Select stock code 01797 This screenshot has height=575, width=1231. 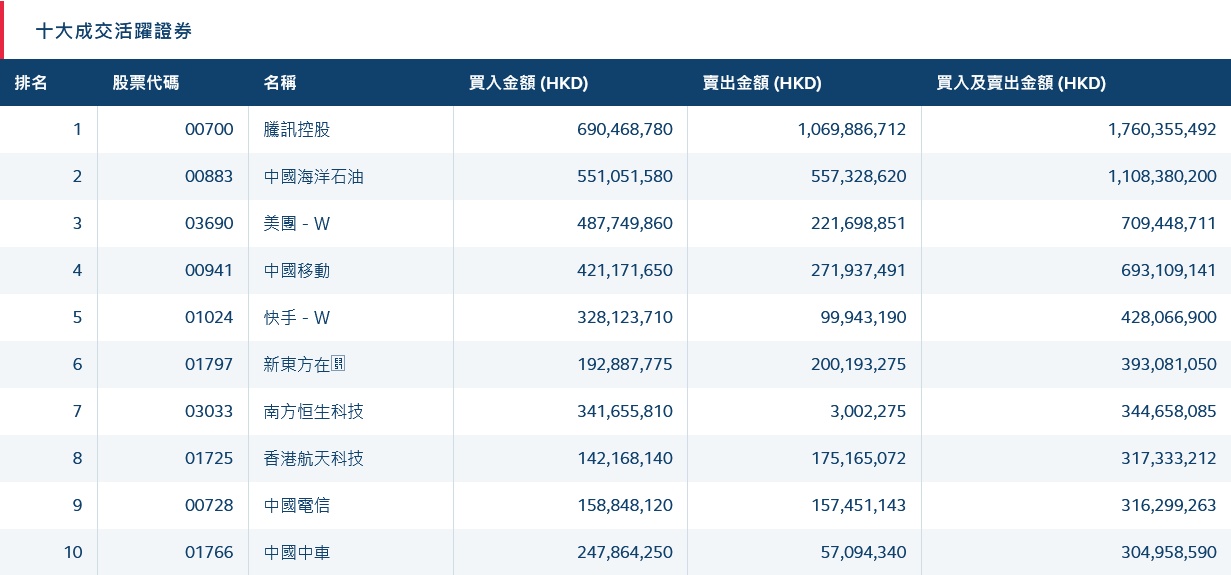point(209,364)
